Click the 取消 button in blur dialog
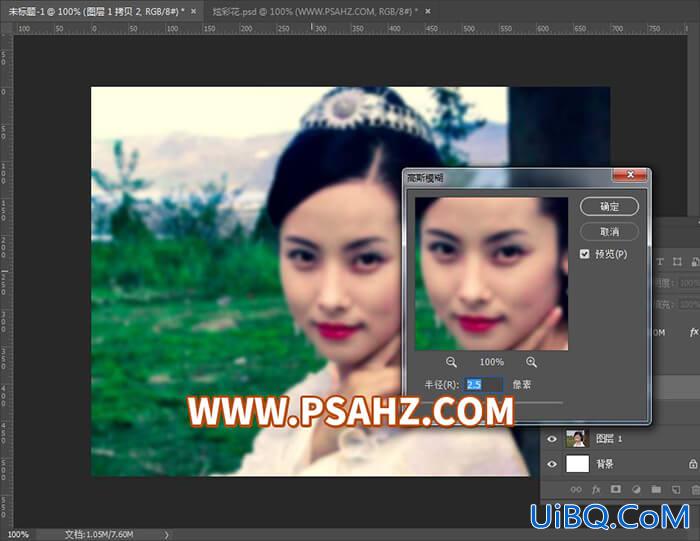700x541 pixels. point(609,232)
